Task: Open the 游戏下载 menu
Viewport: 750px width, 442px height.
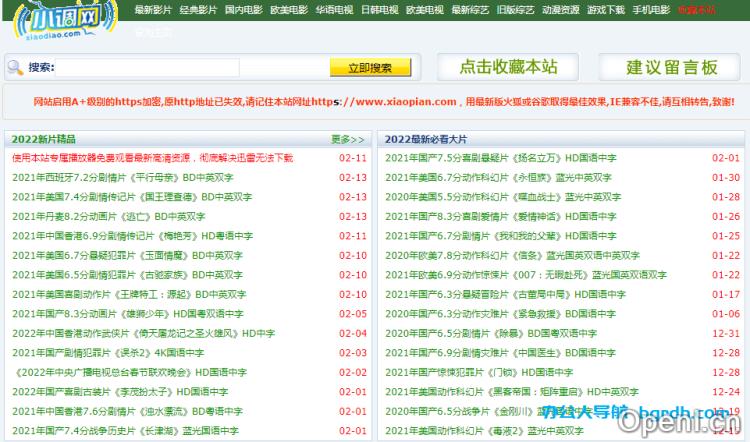Action: (x=606, y=10)
